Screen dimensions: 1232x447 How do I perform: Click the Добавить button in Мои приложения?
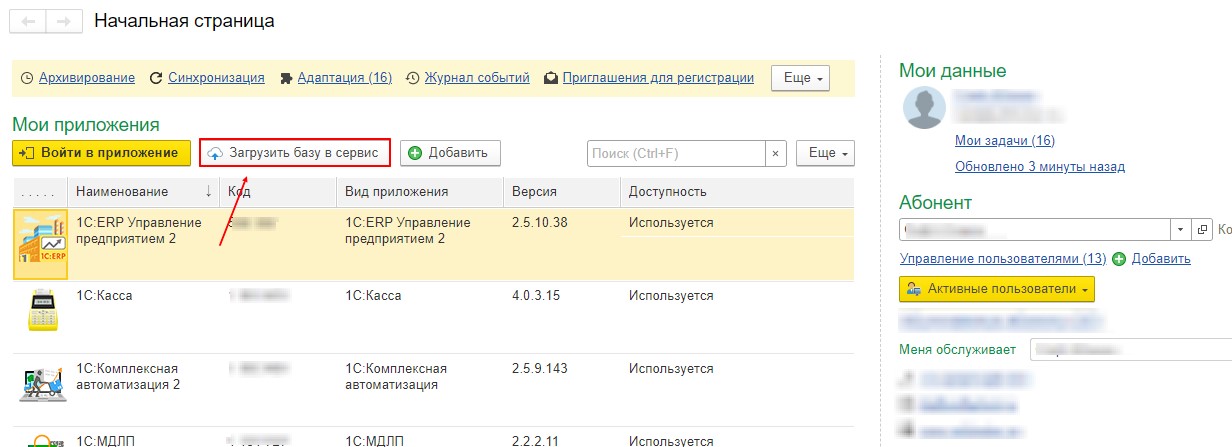point(450,153)
